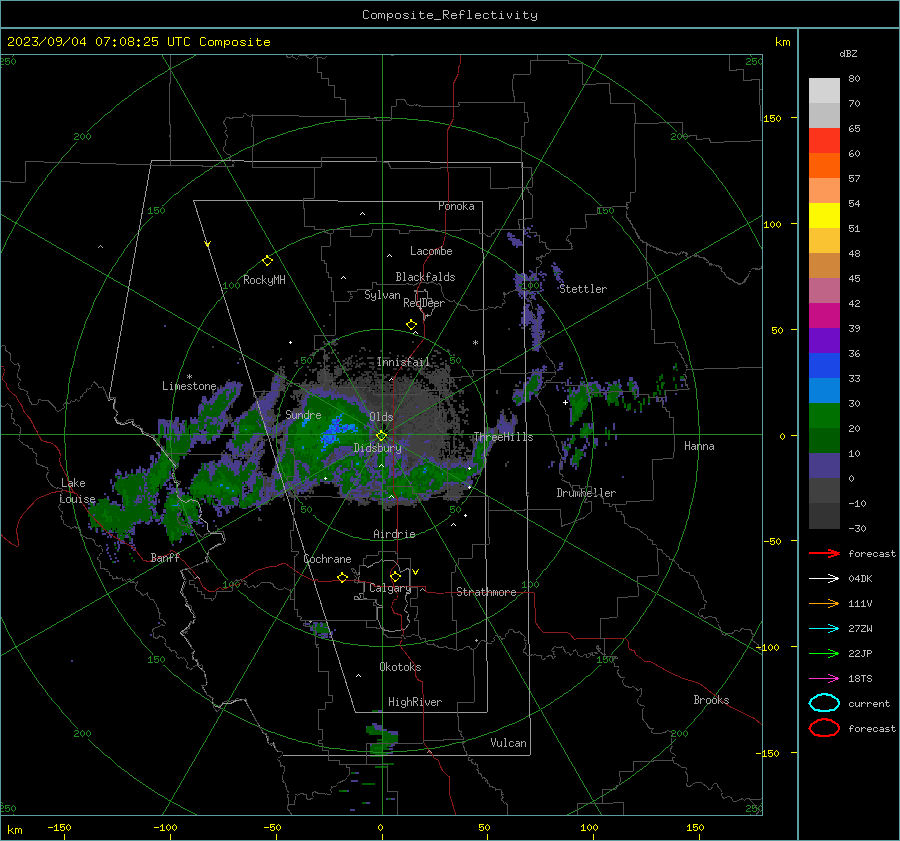Click the Vulcan city label
Viewport: 900px width, 841px height.
point(508,743)
